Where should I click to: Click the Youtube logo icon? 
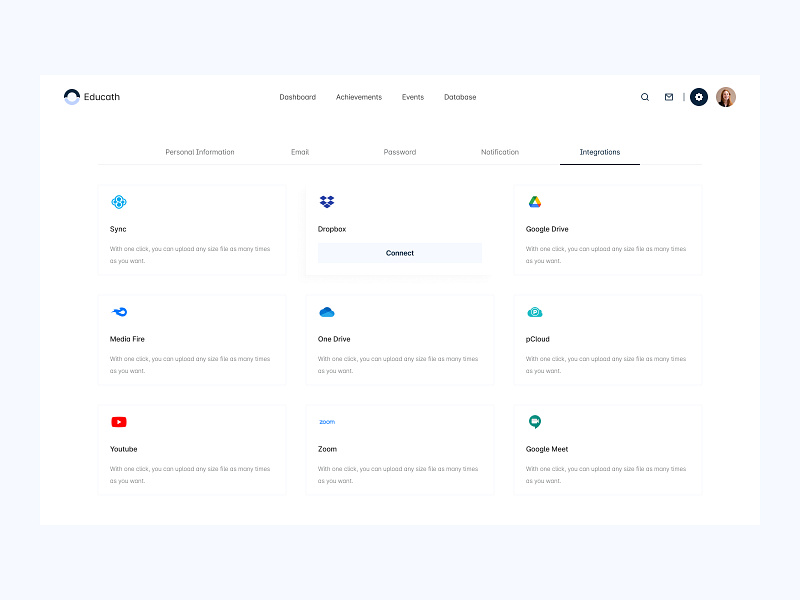(x=119, y=422)
